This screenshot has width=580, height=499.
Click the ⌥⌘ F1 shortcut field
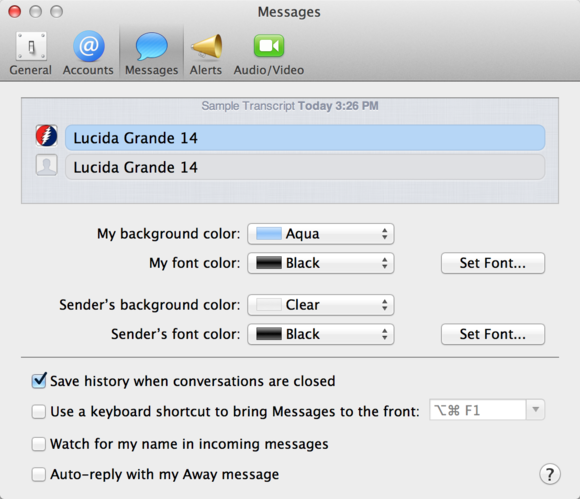pyautogui.click(x=477, y=409)
